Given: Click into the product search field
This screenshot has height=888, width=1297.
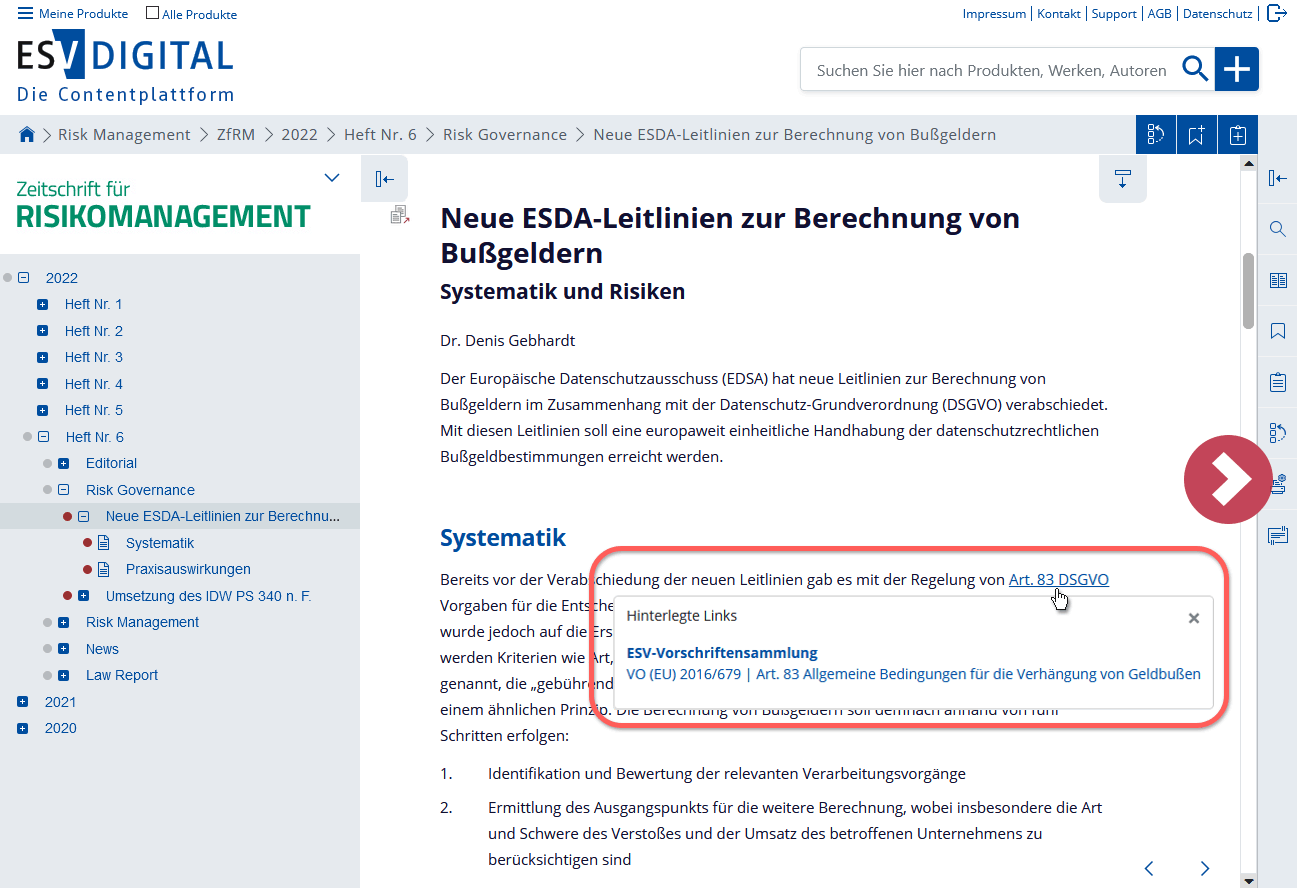Looking at the screenshot, I should coord(990,70).
